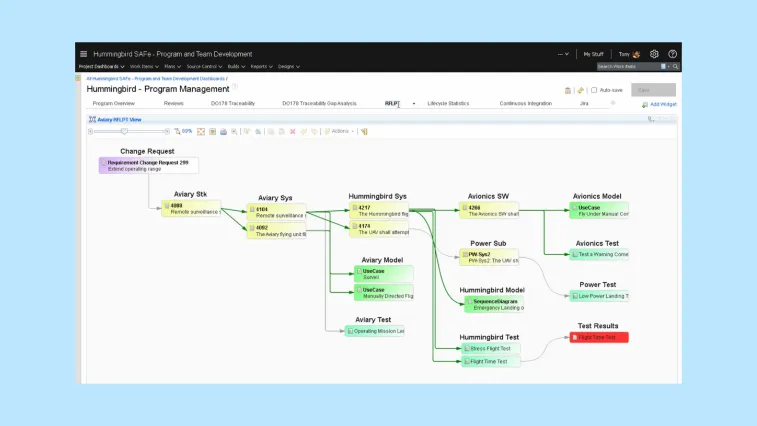Click the Save button

(x=653, y=90)
